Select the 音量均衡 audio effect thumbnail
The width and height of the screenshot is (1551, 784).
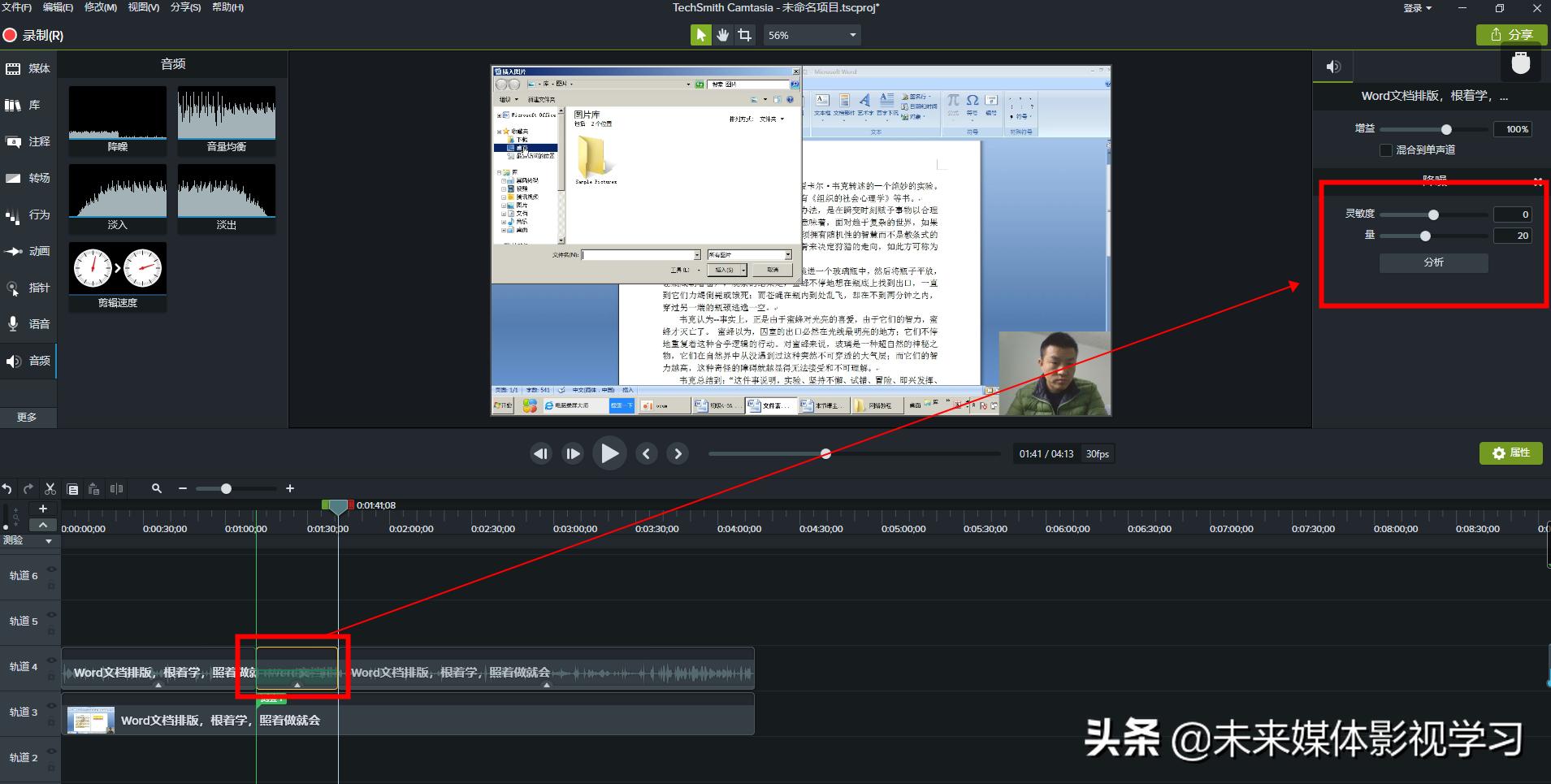coord(227,121)
